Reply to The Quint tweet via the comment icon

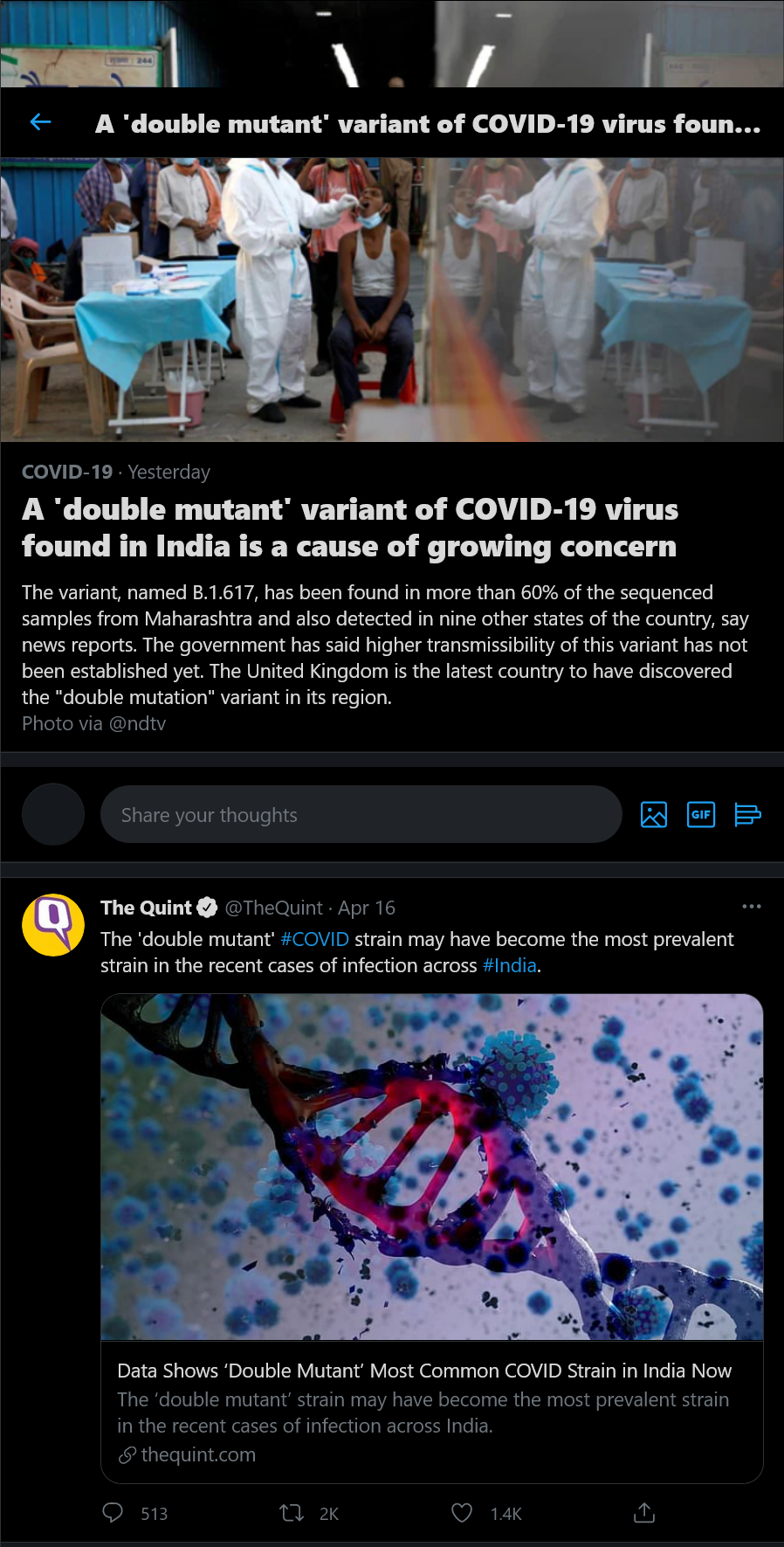[113, 1513]
